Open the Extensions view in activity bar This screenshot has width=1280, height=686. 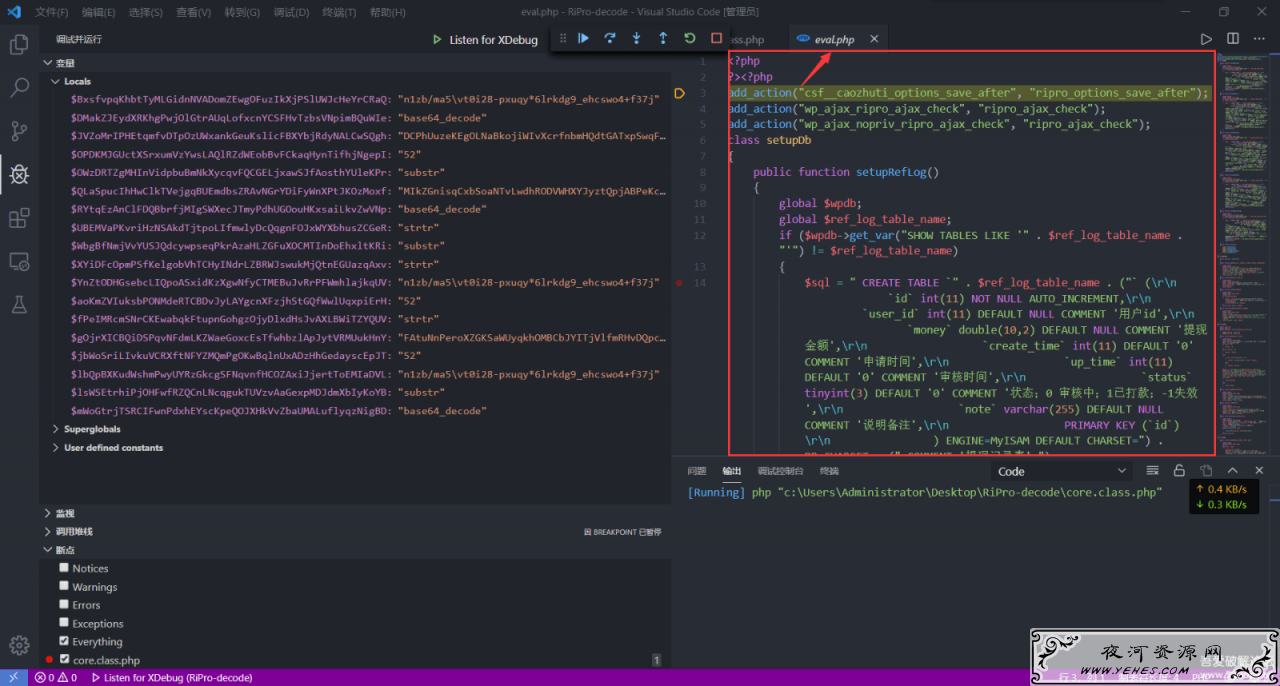pos(18,218)
